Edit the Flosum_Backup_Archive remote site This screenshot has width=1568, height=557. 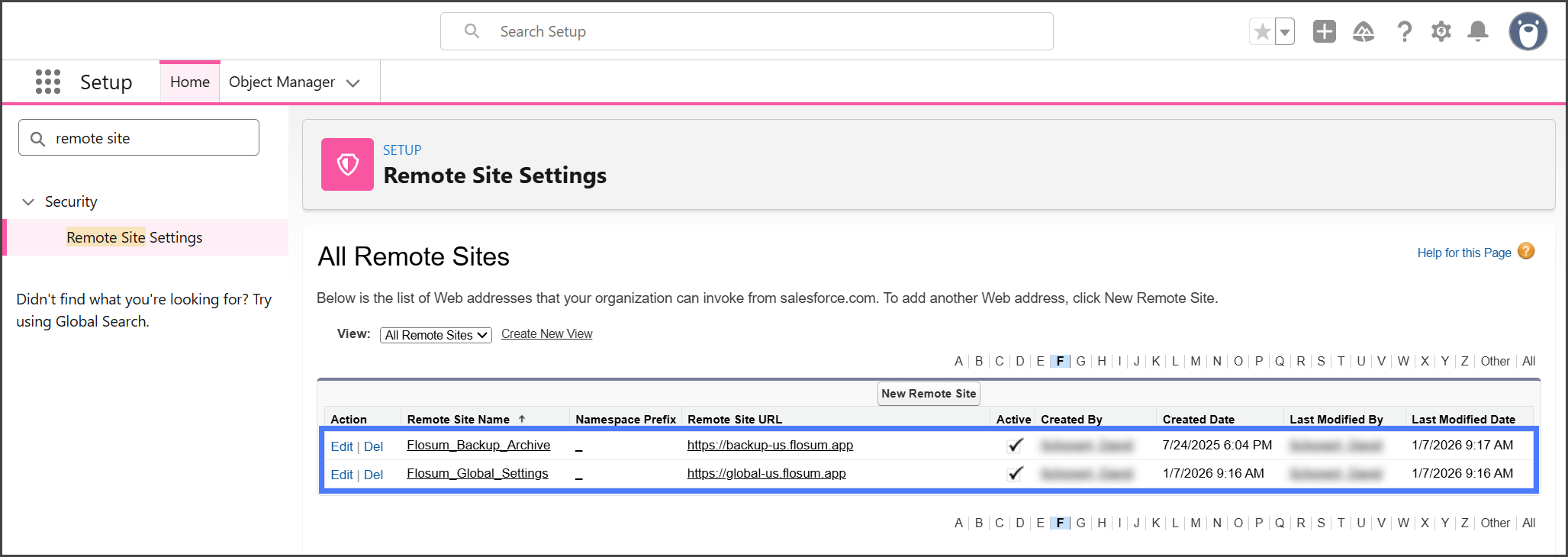click(341, 446)
